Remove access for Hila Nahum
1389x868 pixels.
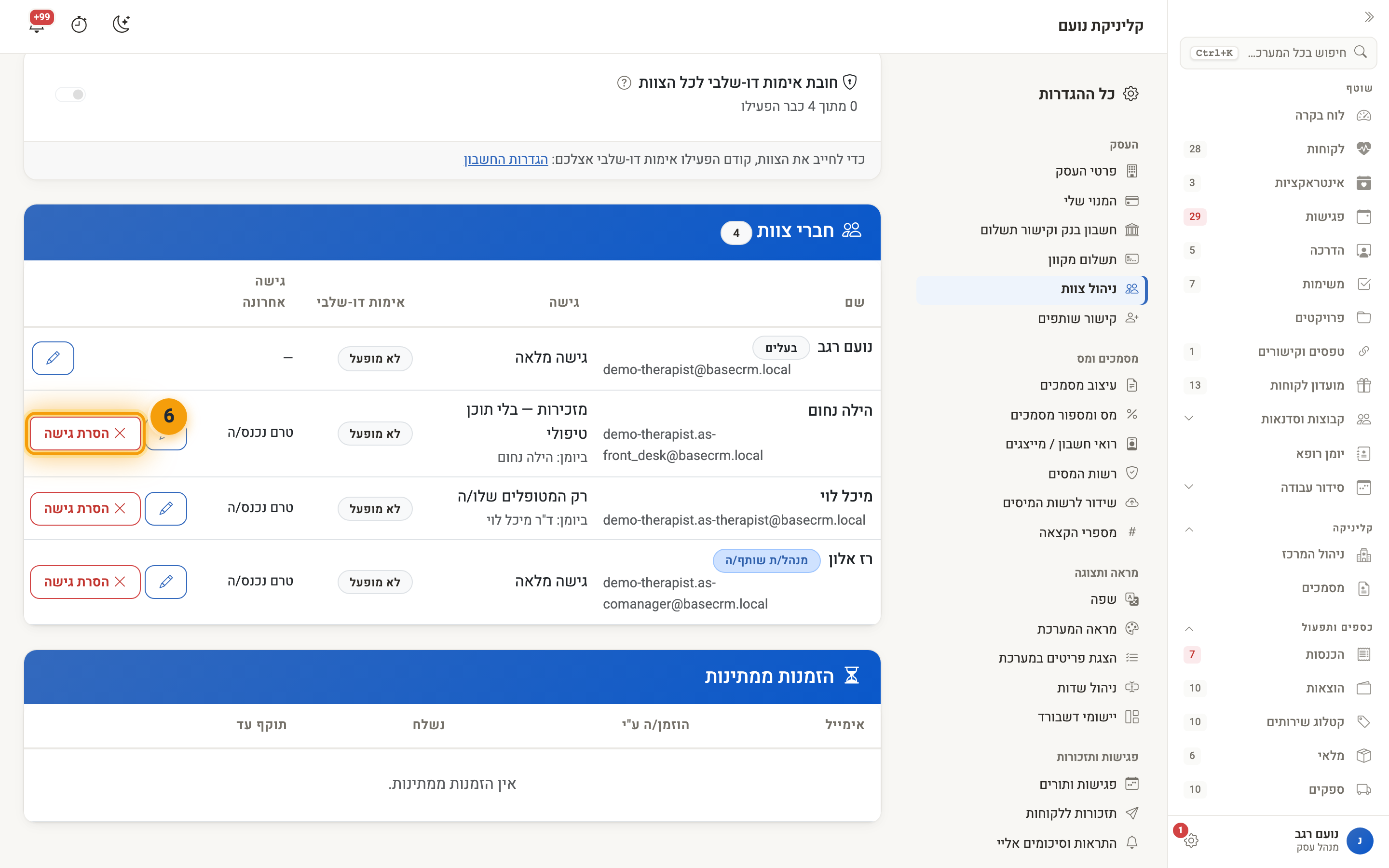click(85, 434)
